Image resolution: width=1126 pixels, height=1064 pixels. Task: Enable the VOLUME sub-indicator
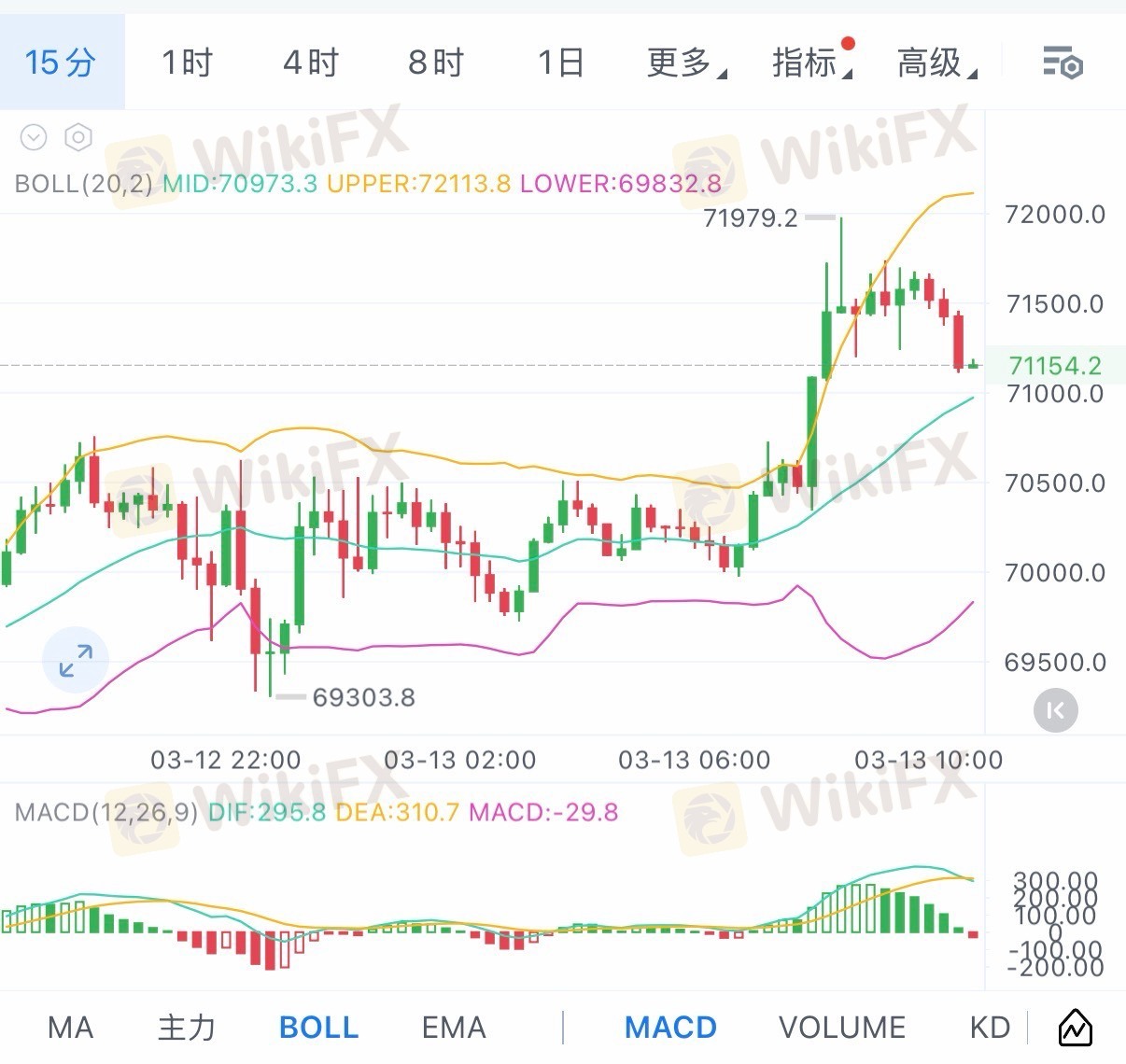click(841, 1028)
